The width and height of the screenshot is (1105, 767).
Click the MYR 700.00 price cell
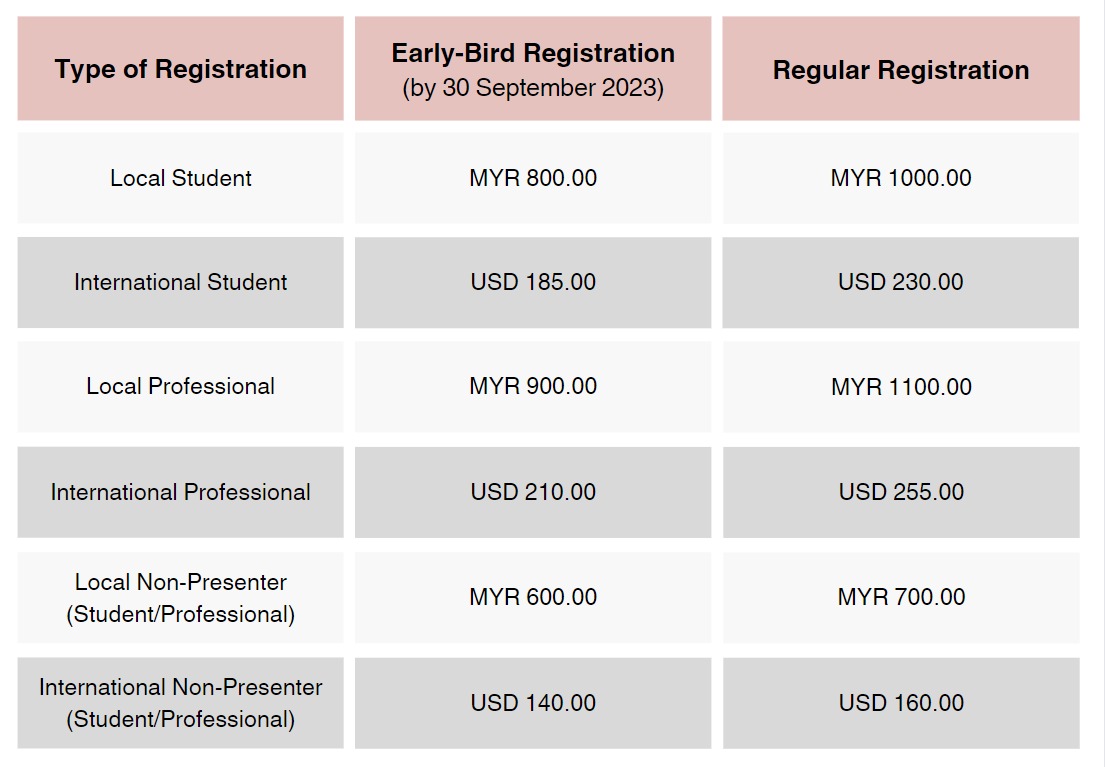click(x=901, y=597)
